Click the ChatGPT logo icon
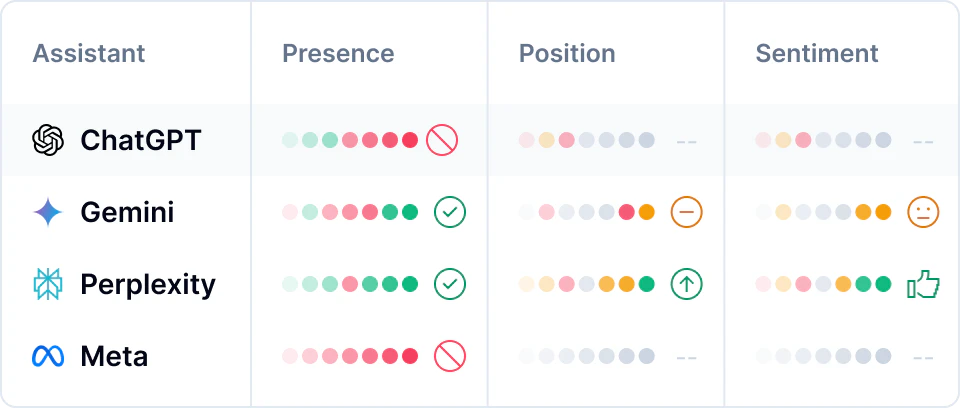 48,140
